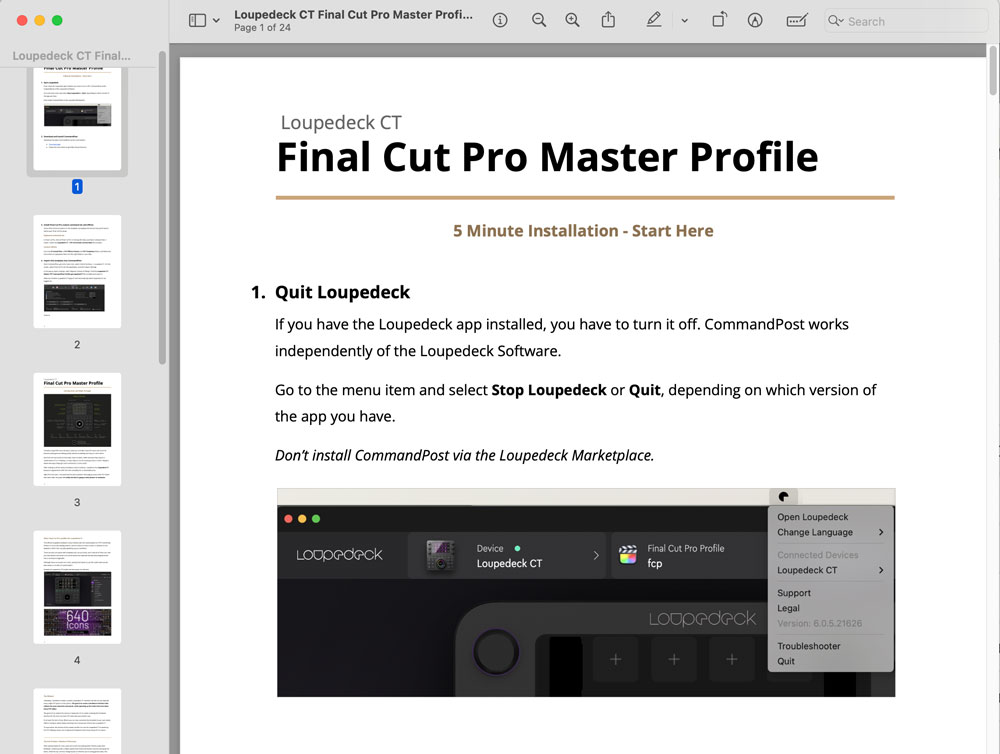Click the search magnifier options icon

click(835, 21)
